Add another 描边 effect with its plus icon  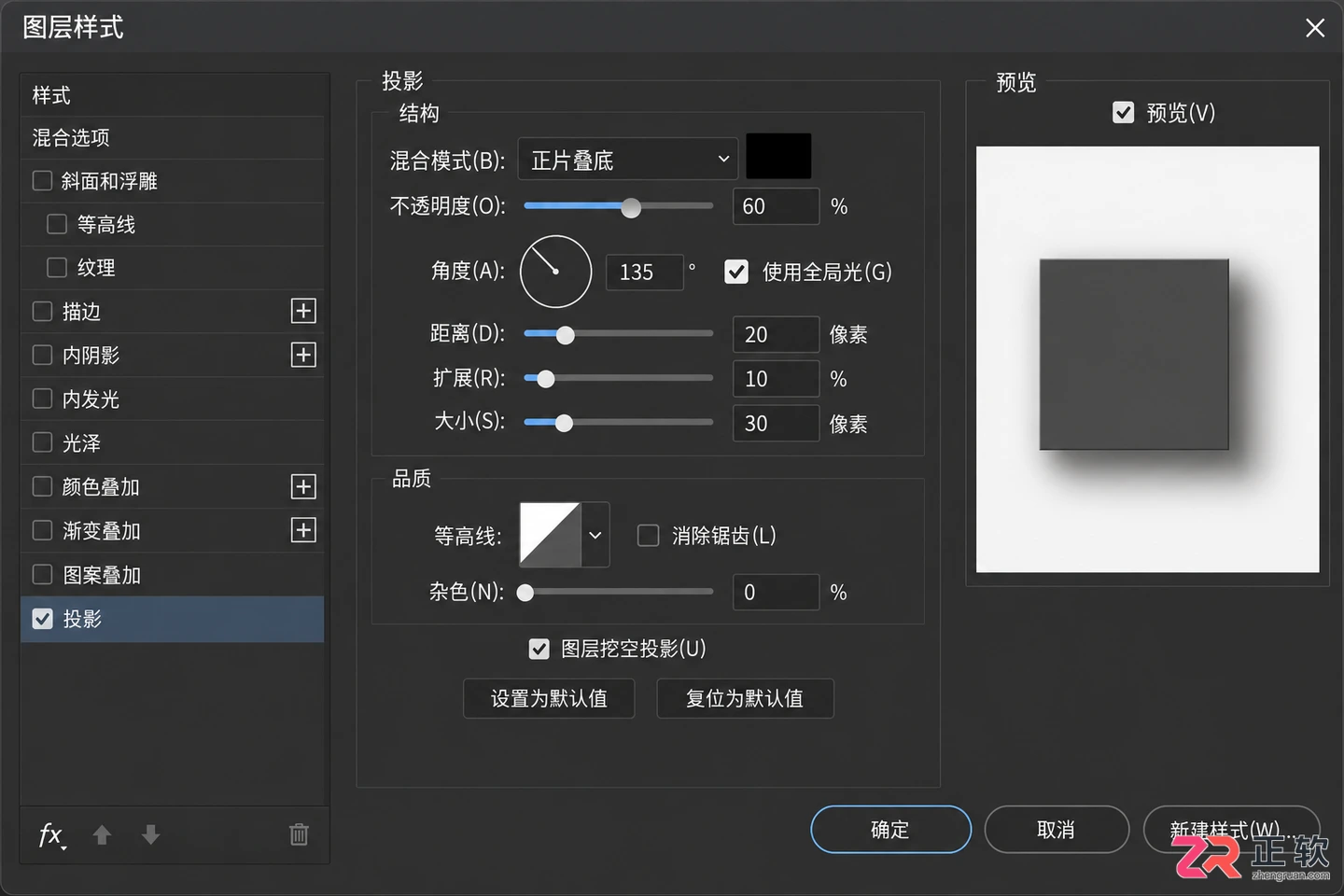click(303, 311)
